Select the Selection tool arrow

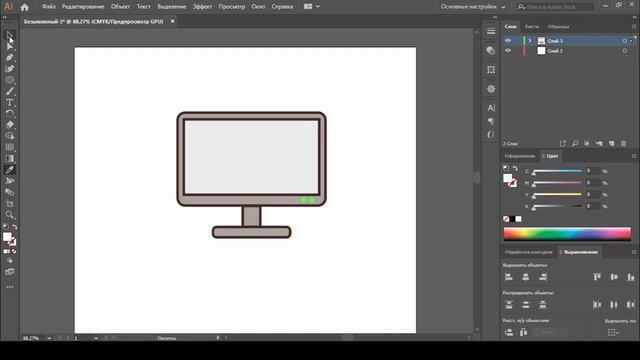tap(9, 36)
